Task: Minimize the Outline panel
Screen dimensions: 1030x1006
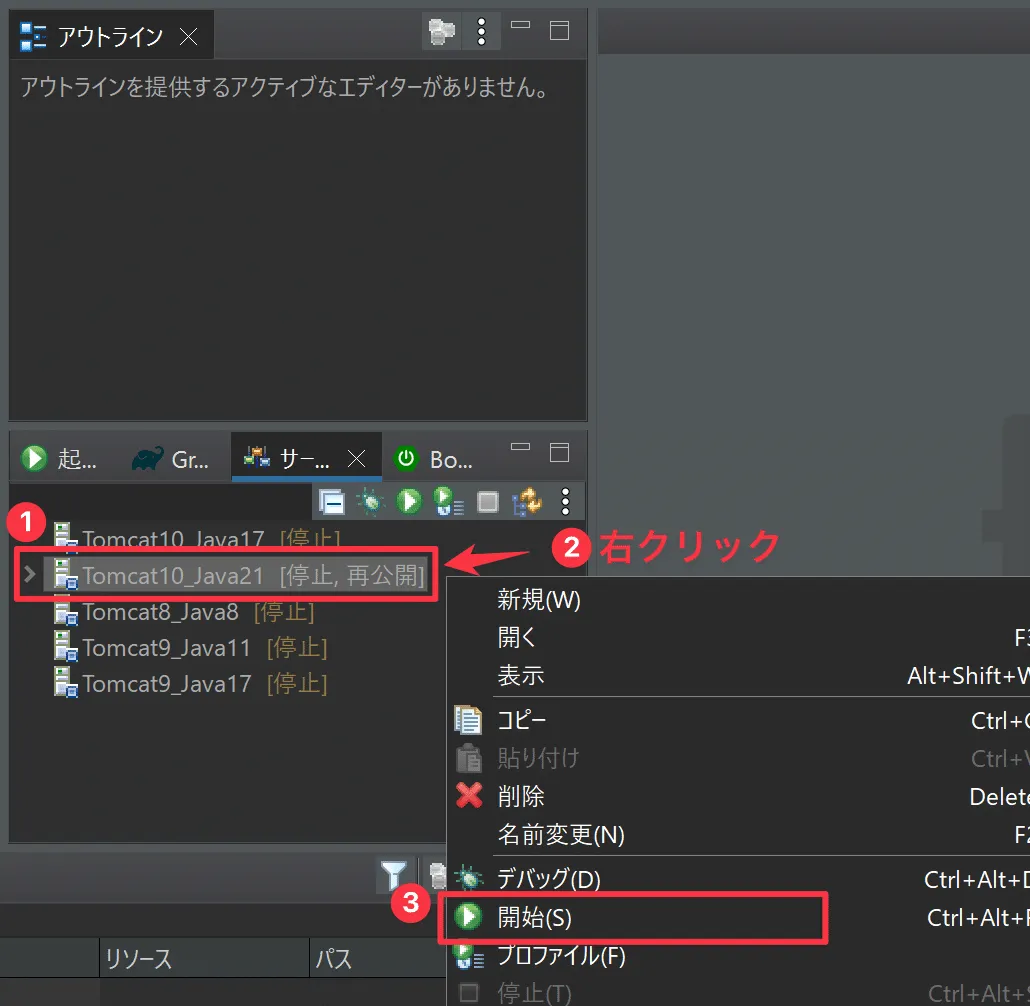Action: (x=520, y=25)
